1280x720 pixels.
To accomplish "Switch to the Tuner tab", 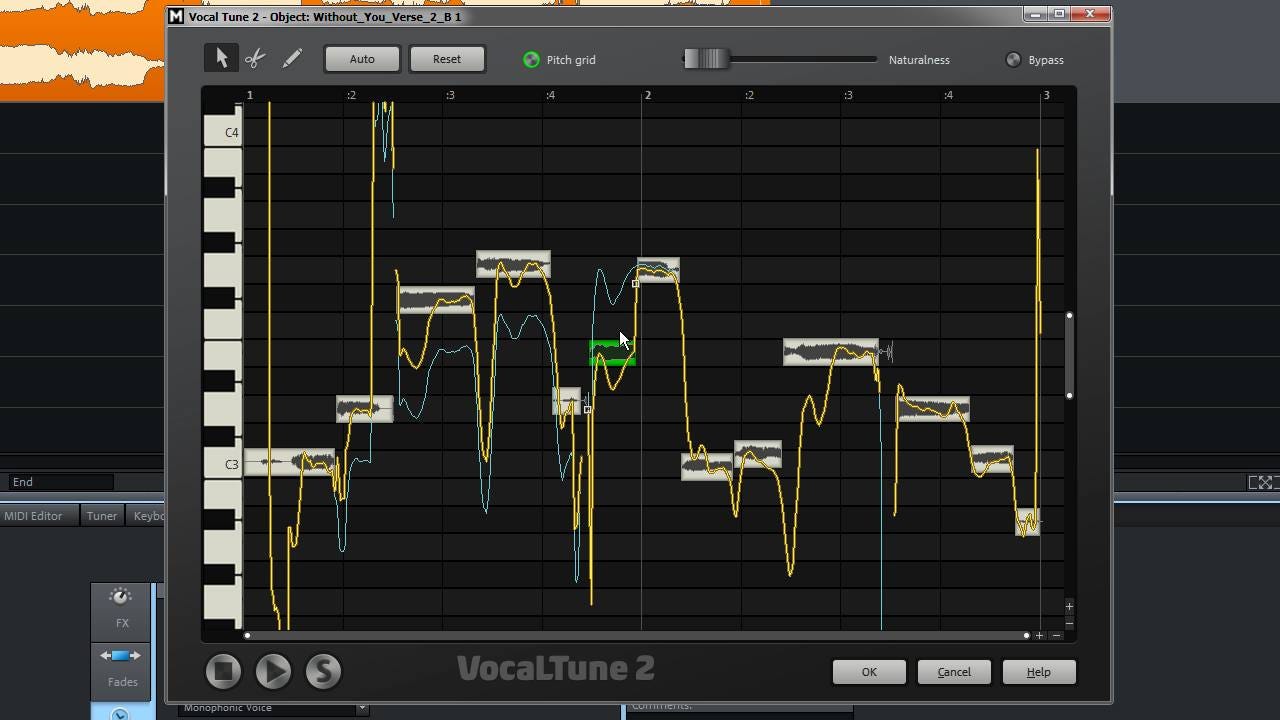I will click(101, 516).
